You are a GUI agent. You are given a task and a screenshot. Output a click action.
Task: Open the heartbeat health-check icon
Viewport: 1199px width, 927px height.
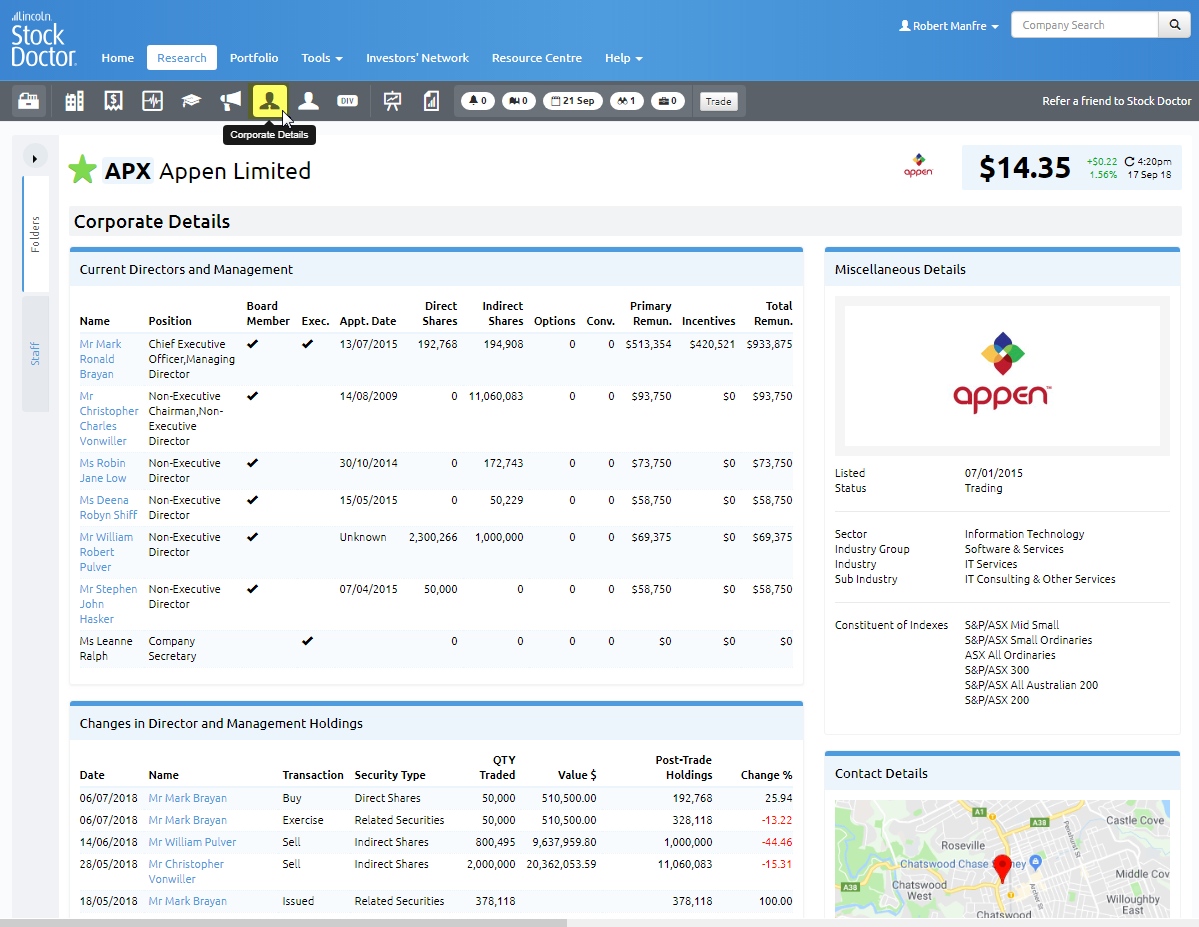(x=152, y=101)
